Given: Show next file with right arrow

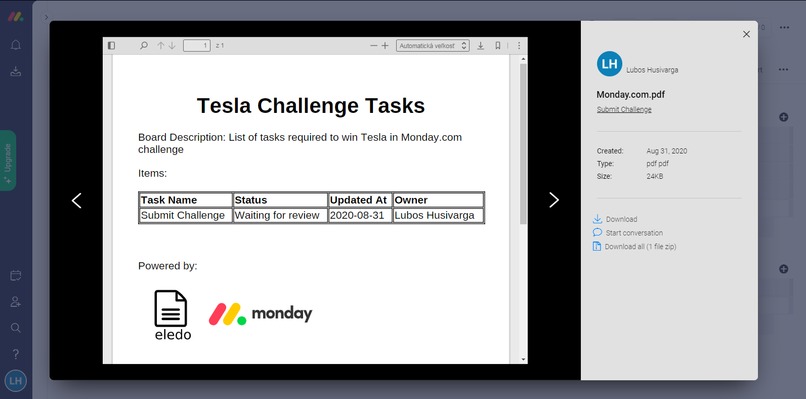Looking at the screenshot, I should 554,200.
